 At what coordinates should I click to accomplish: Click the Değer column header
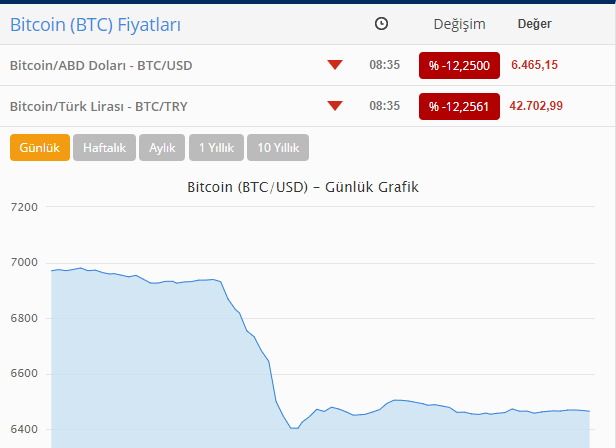point(534,24)
